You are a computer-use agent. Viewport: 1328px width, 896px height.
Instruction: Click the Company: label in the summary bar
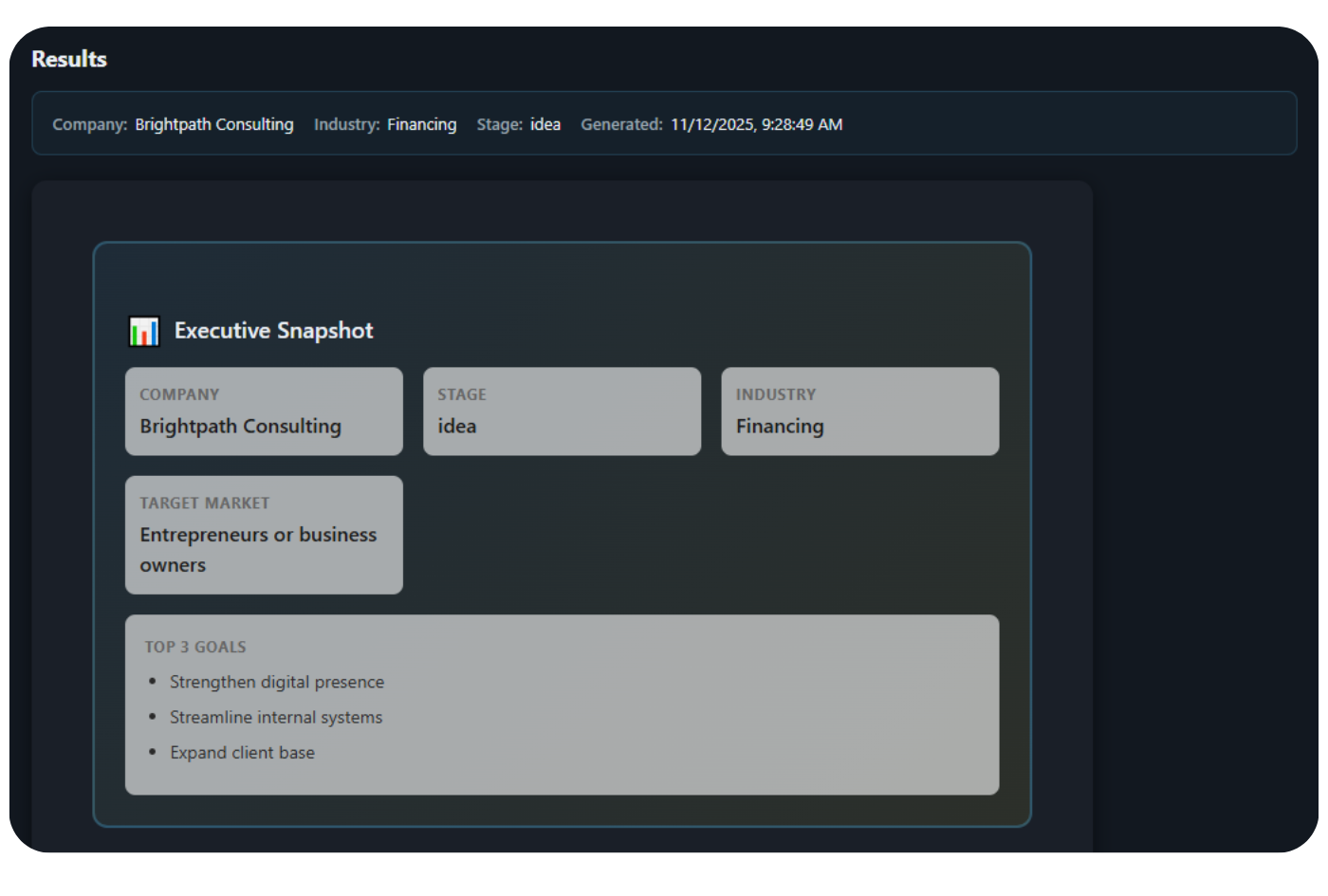[89, 124]
